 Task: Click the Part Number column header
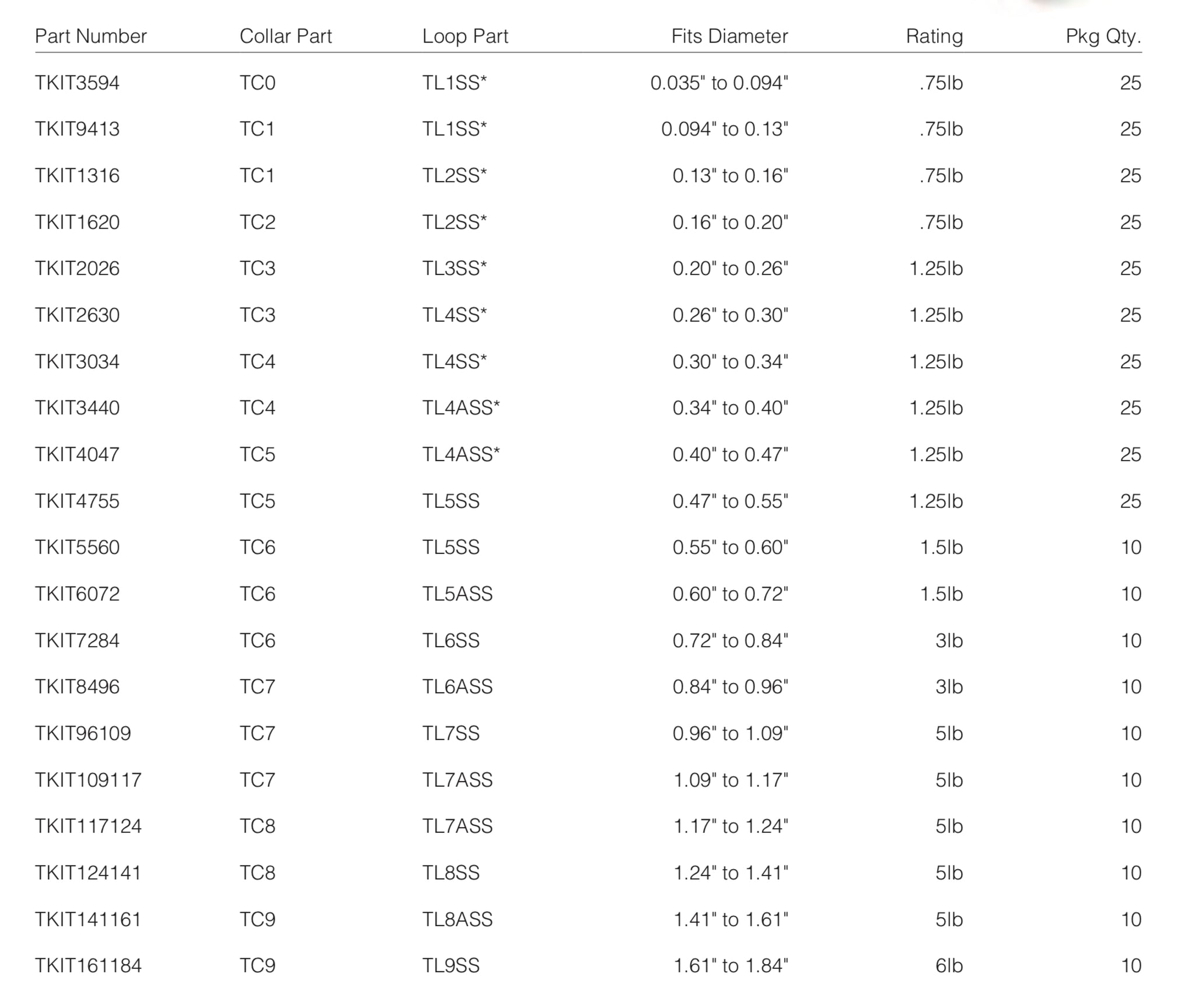[90, 36]
